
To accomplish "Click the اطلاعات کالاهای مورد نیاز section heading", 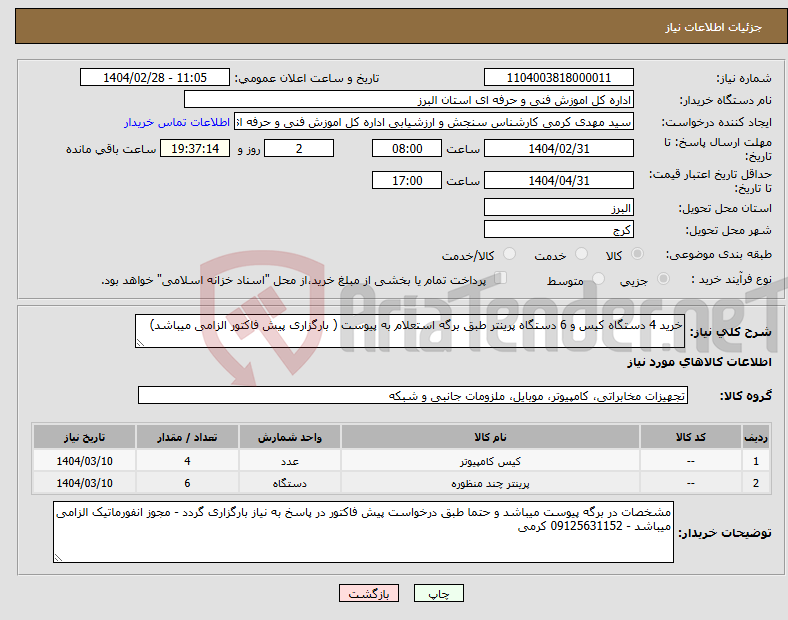I will click(699, 362).
